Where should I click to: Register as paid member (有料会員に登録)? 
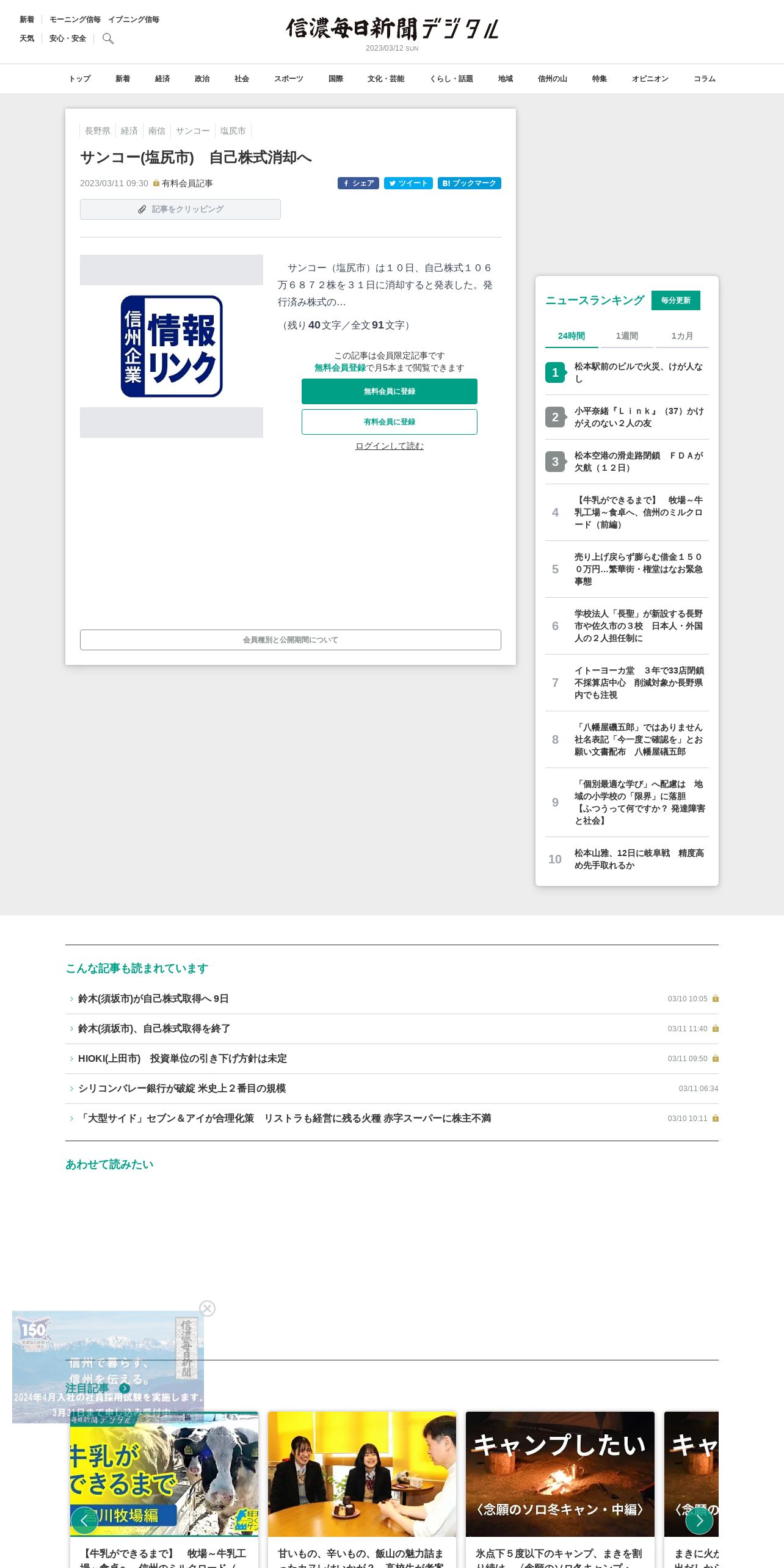pyautogui.click(x=390, y=422)
